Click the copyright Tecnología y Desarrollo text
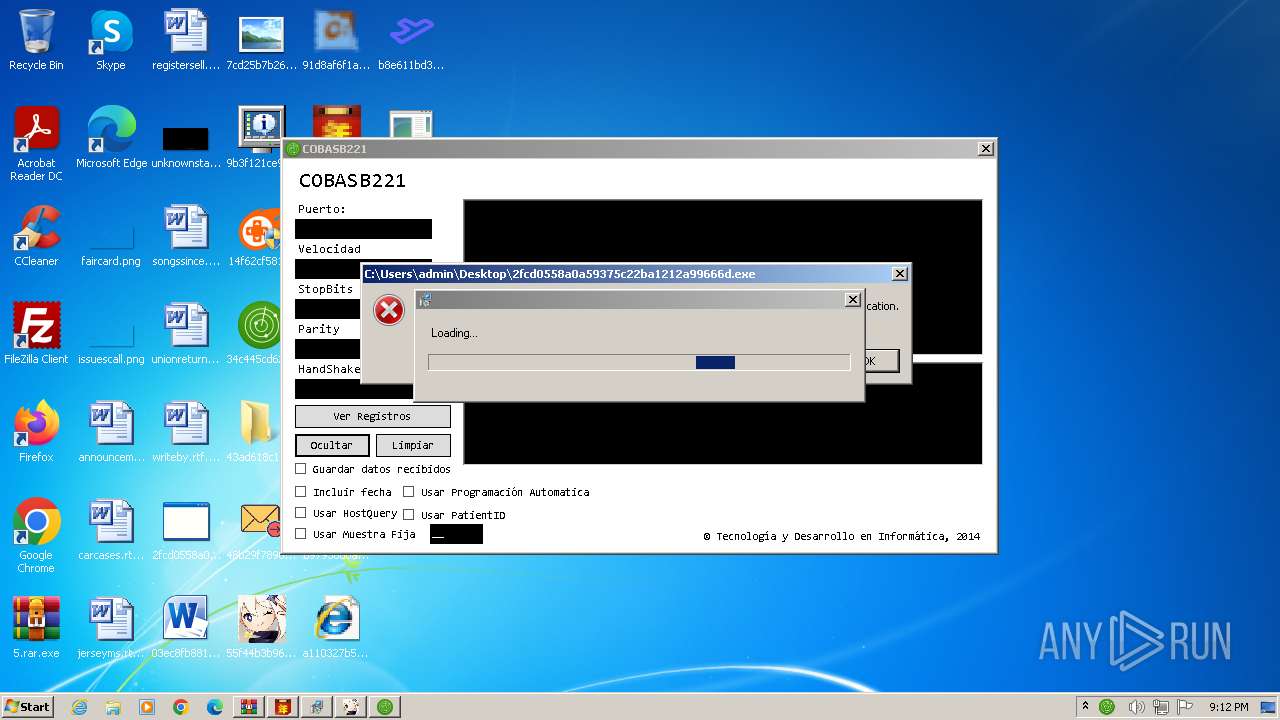 click(841, 536)
